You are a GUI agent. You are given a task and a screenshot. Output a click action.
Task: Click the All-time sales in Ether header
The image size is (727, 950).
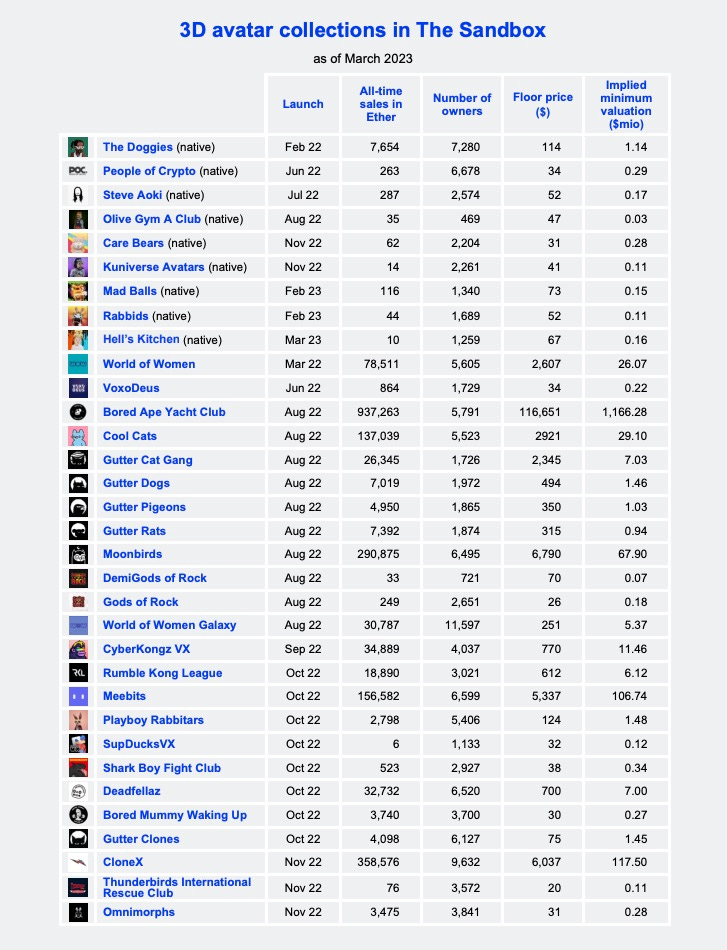381,104
